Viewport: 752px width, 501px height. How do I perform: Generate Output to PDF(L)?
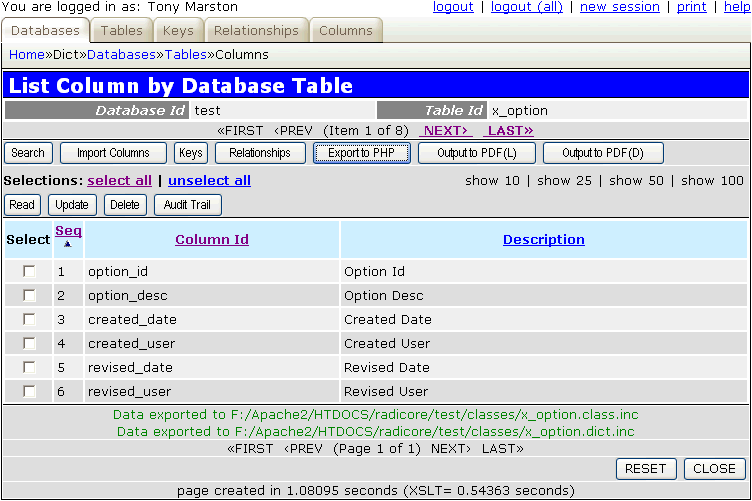[x=477, y=153]
